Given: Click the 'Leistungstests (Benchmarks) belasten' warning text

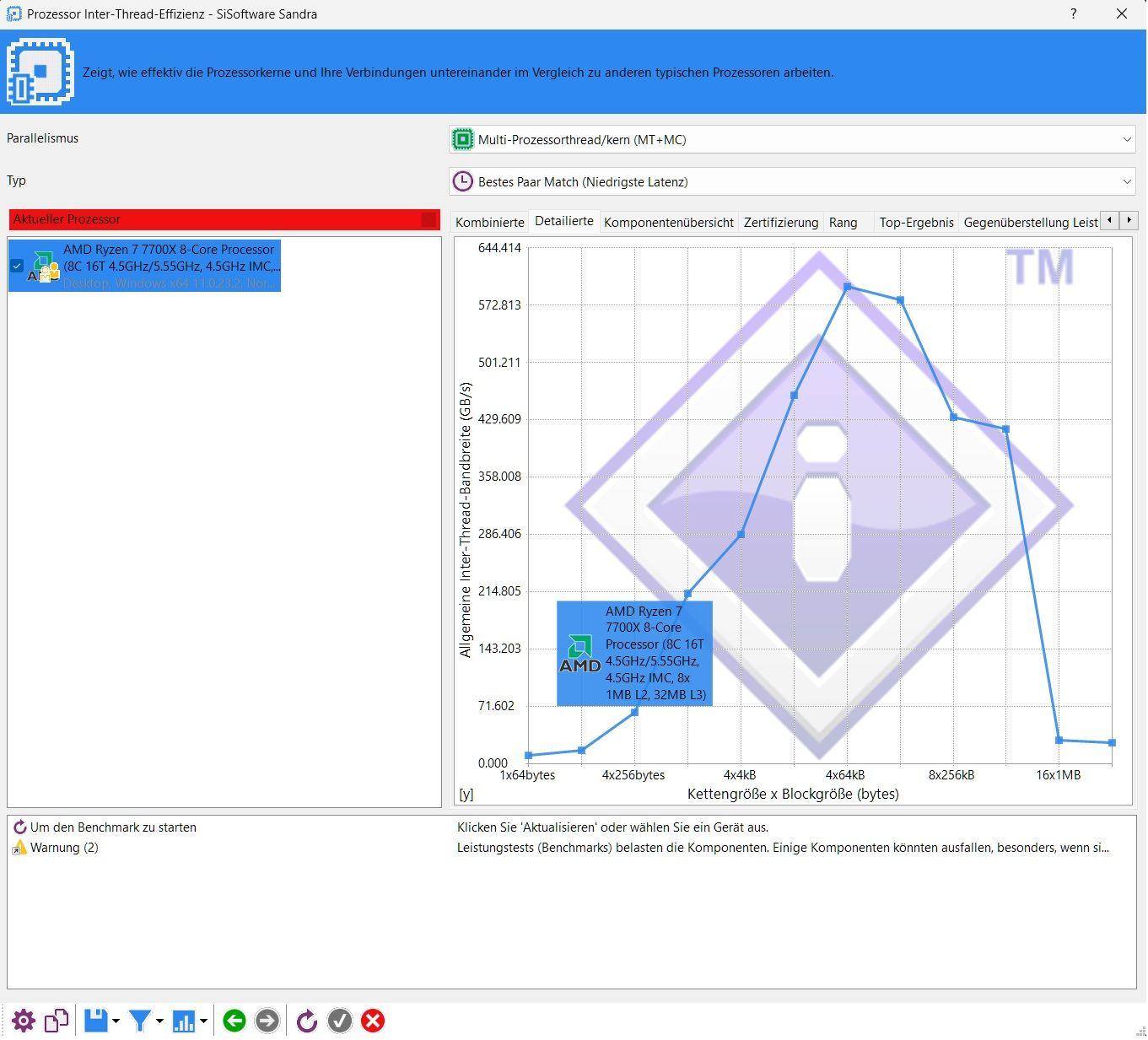Looking at the screenshot, I should pyautogui.click(x=783, y=848).
